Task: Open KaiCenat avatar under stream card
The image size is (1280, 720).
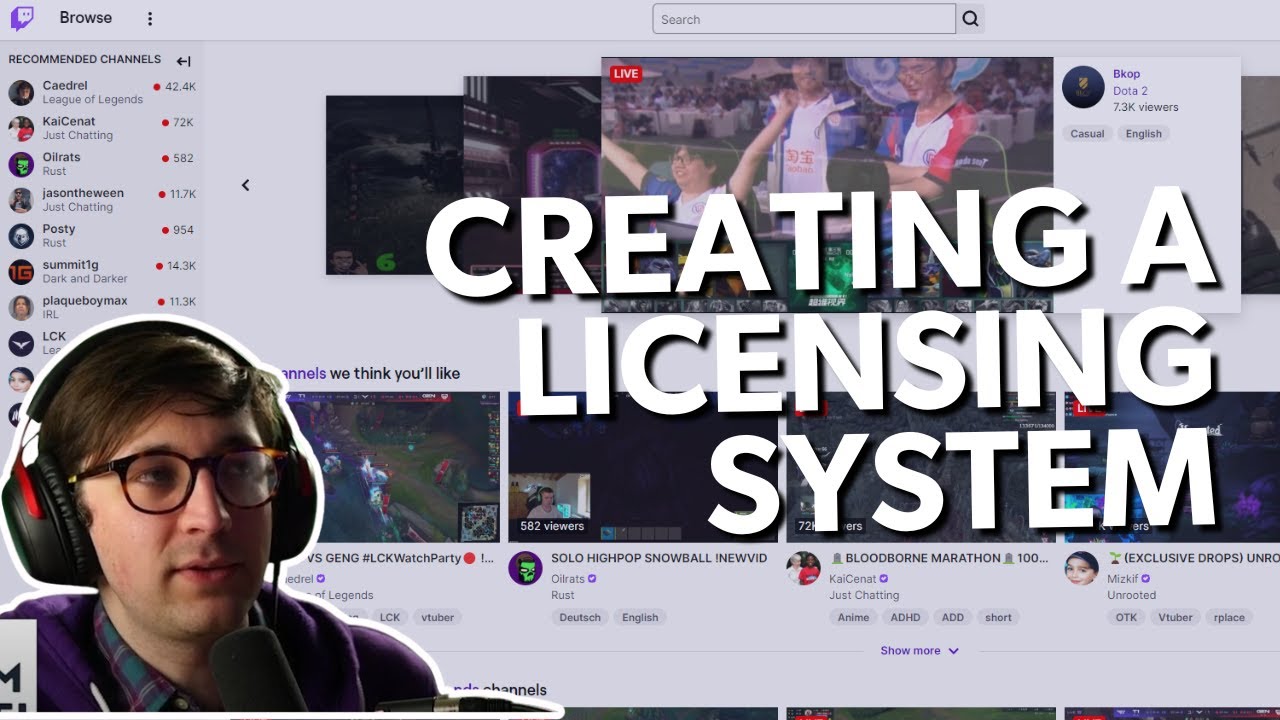Action: point(803,568)
